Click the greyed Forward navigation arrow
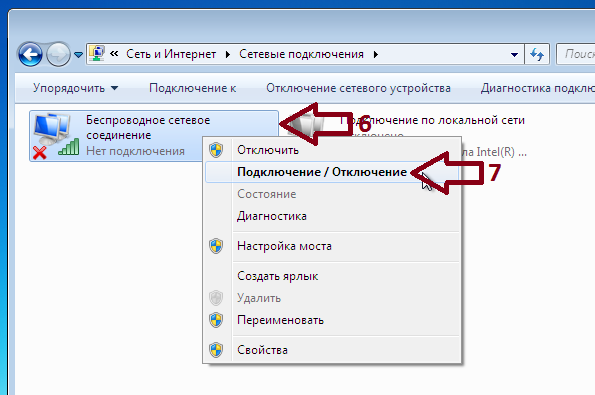This screenshot has height=395, width=595. (x=58, y=55)
